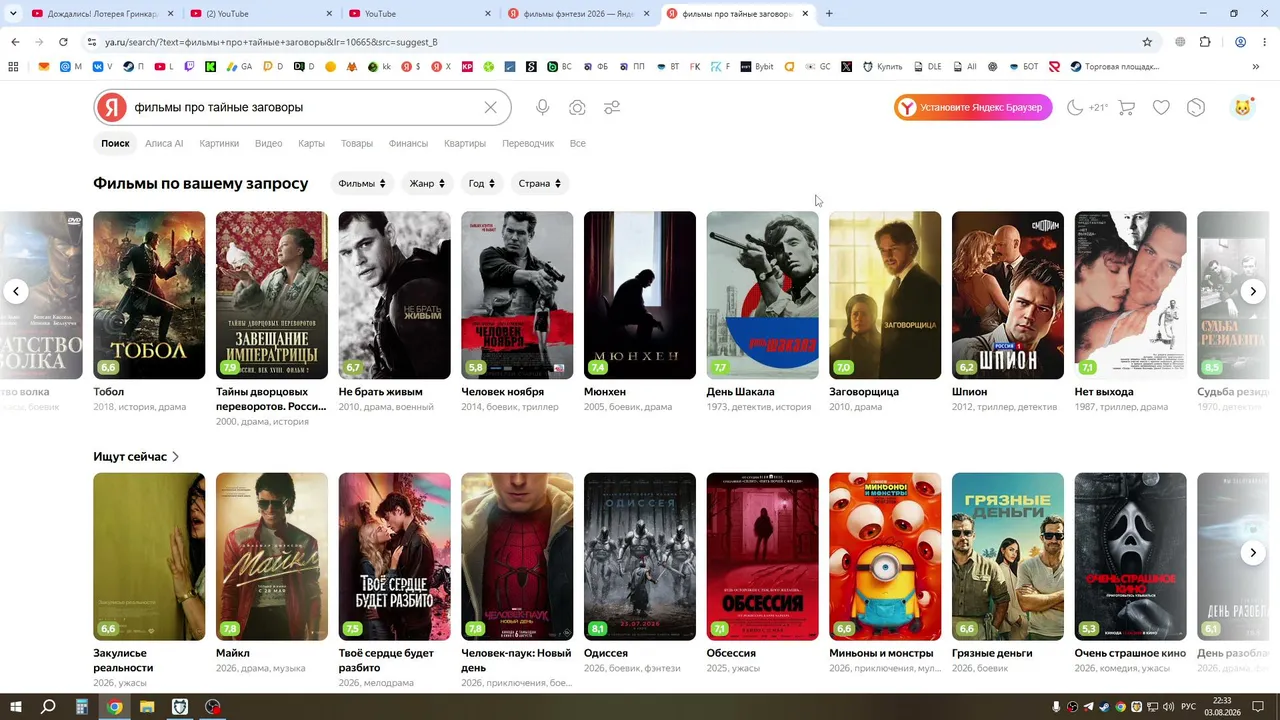Open the Мюнхен movie poster
This screenshot has height=720, width=1280.
pyautogui.click(x=640, y=295)
